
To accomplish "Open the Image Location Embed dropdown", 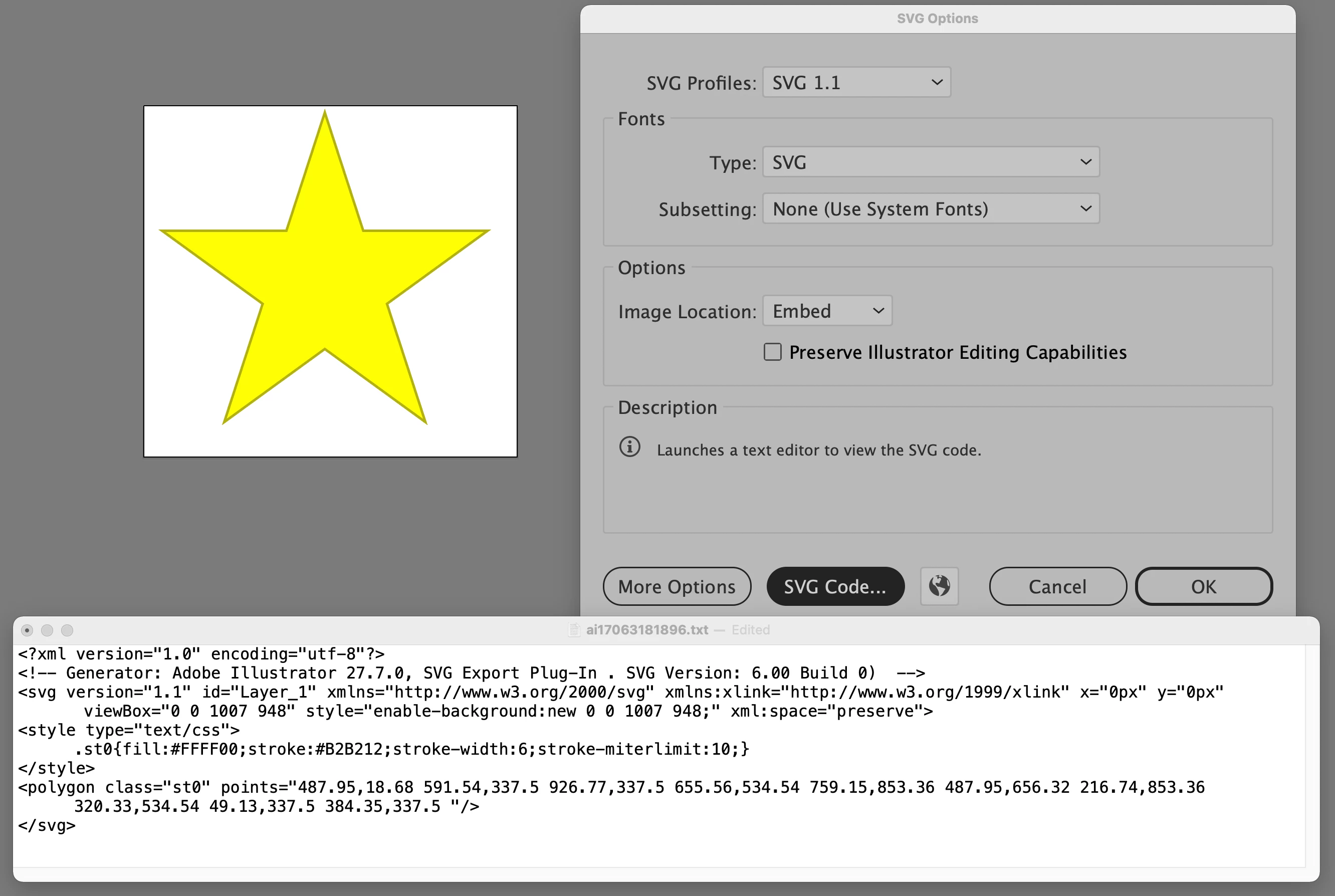I will click(x=827, y=311).
